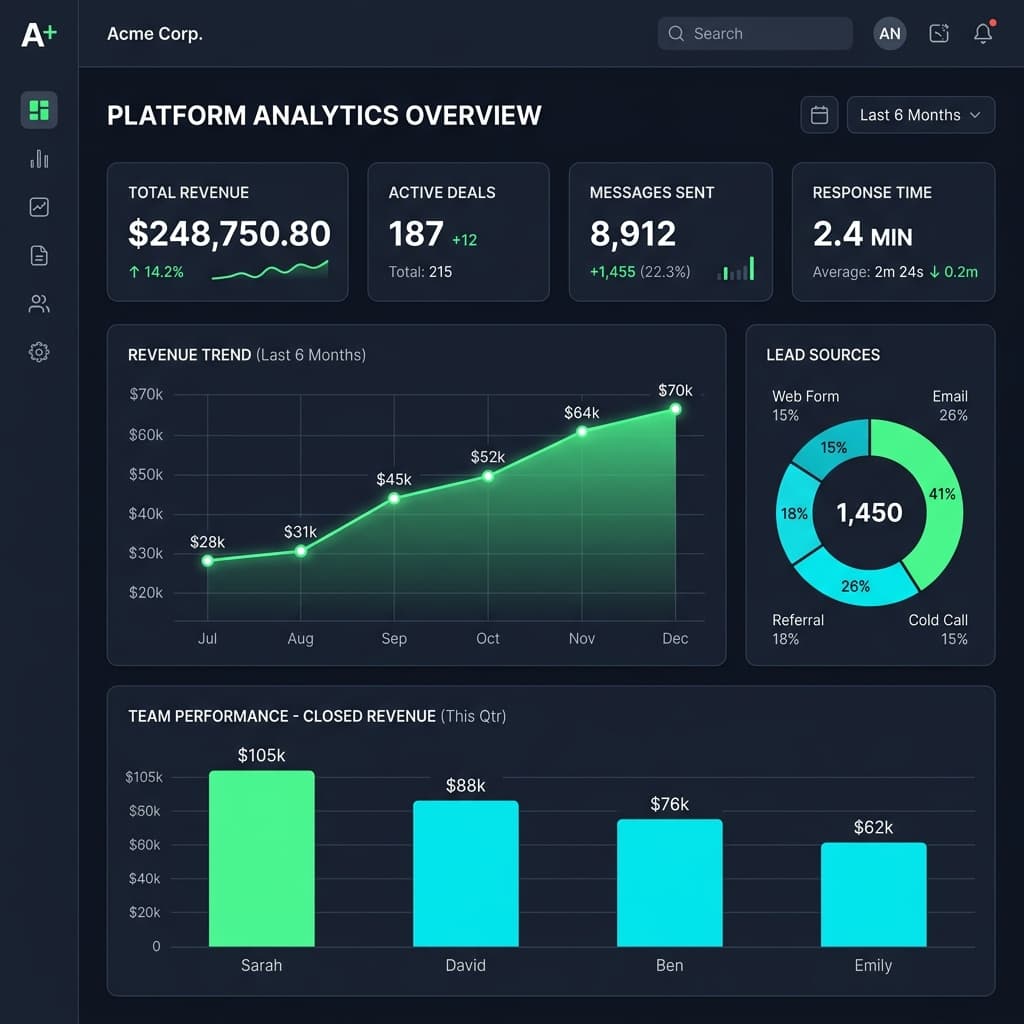Click the Total: 215 text

(420, 272)
